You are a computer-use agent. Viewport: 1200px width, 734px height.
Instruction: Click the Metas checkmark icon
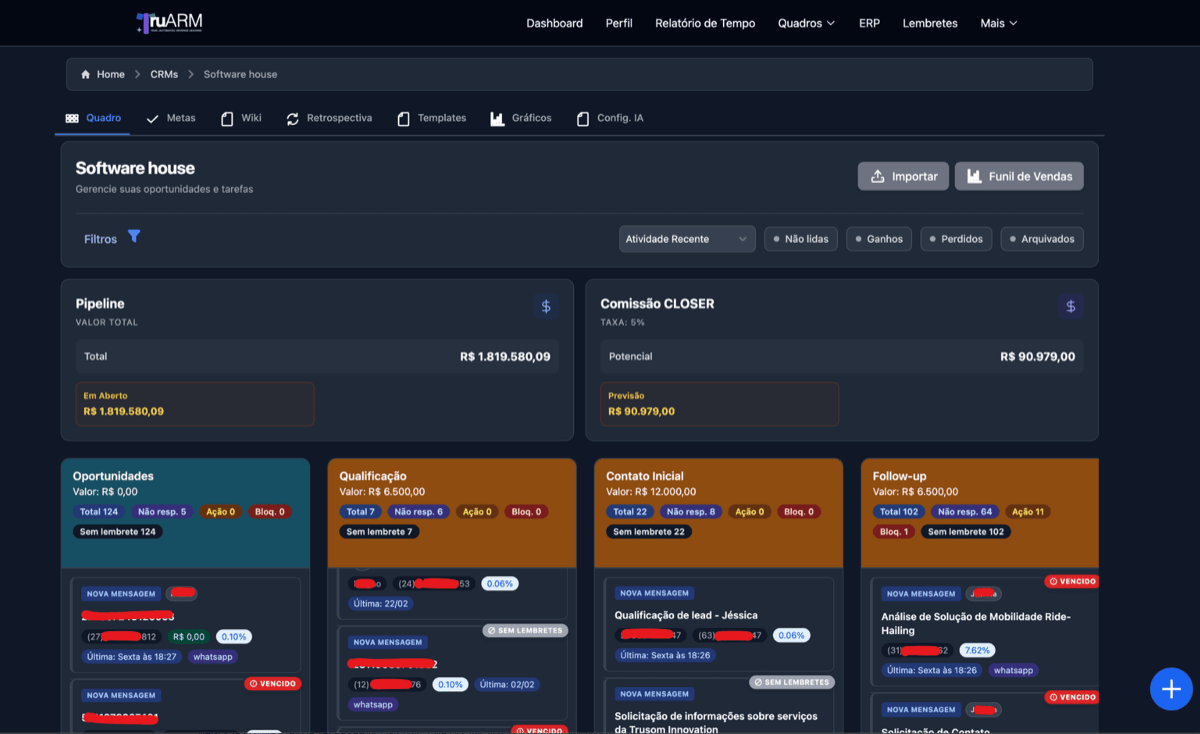coord(153,119)
